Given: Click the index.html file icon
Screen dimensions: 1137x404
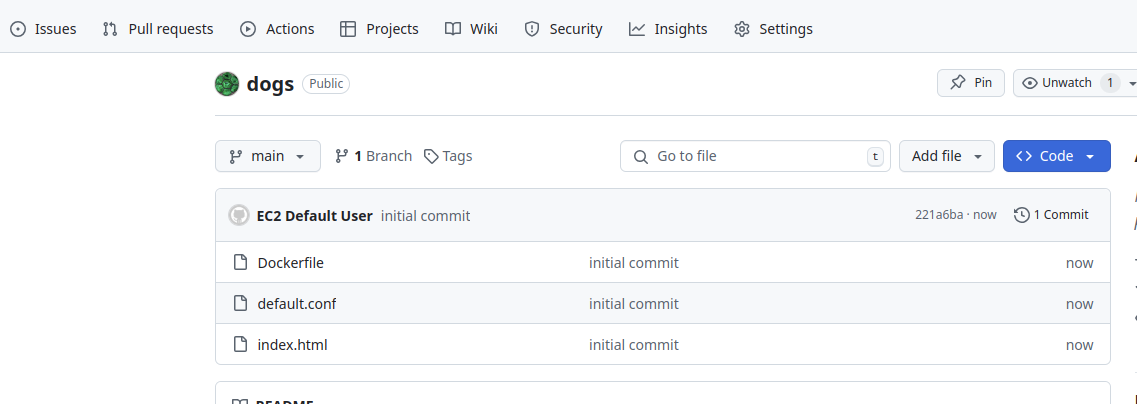Looking at the screenshot, I should click(x=240, y=345).
